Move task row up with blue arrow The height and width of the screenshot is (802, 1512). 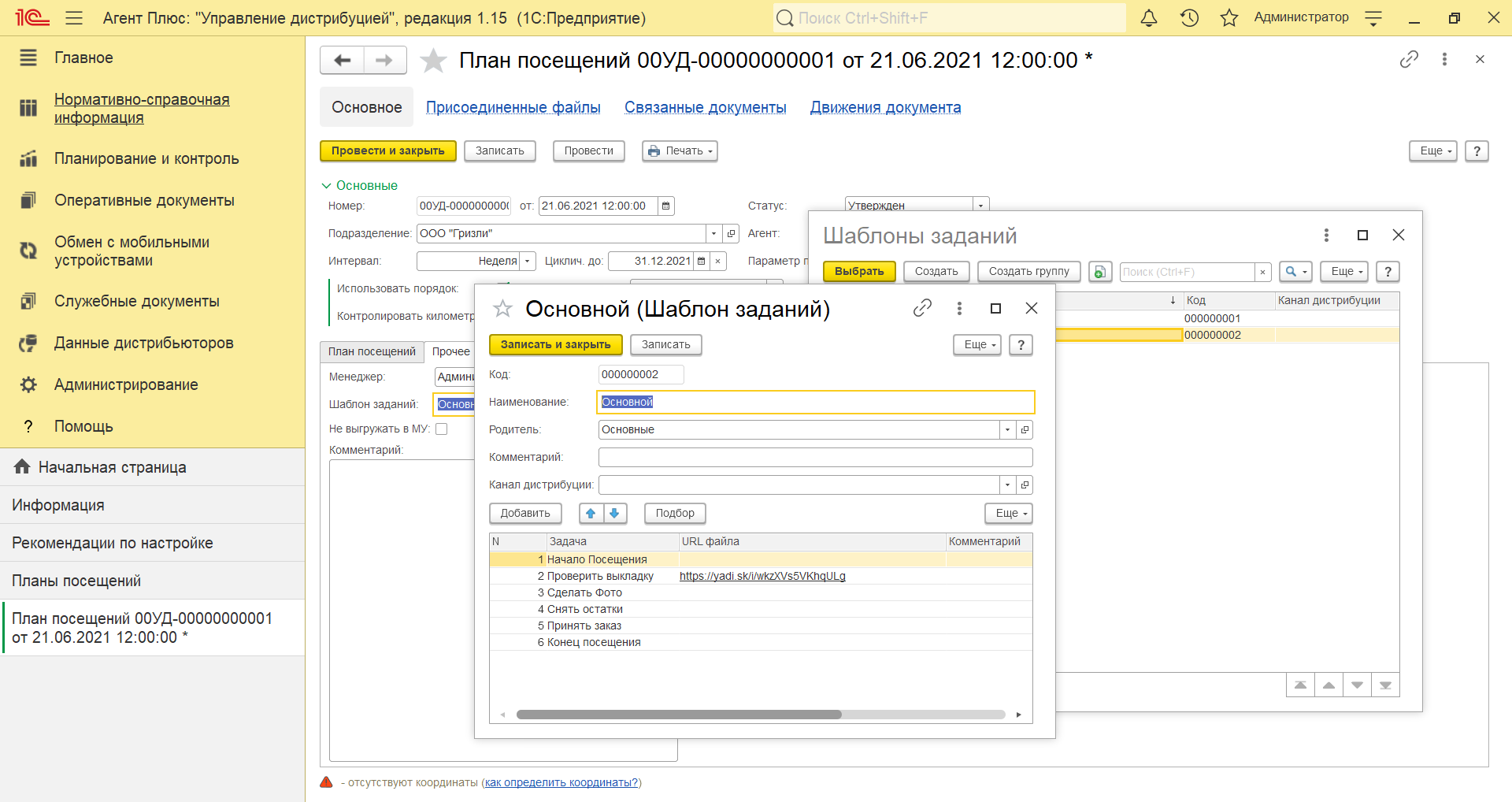coord(591,514)
